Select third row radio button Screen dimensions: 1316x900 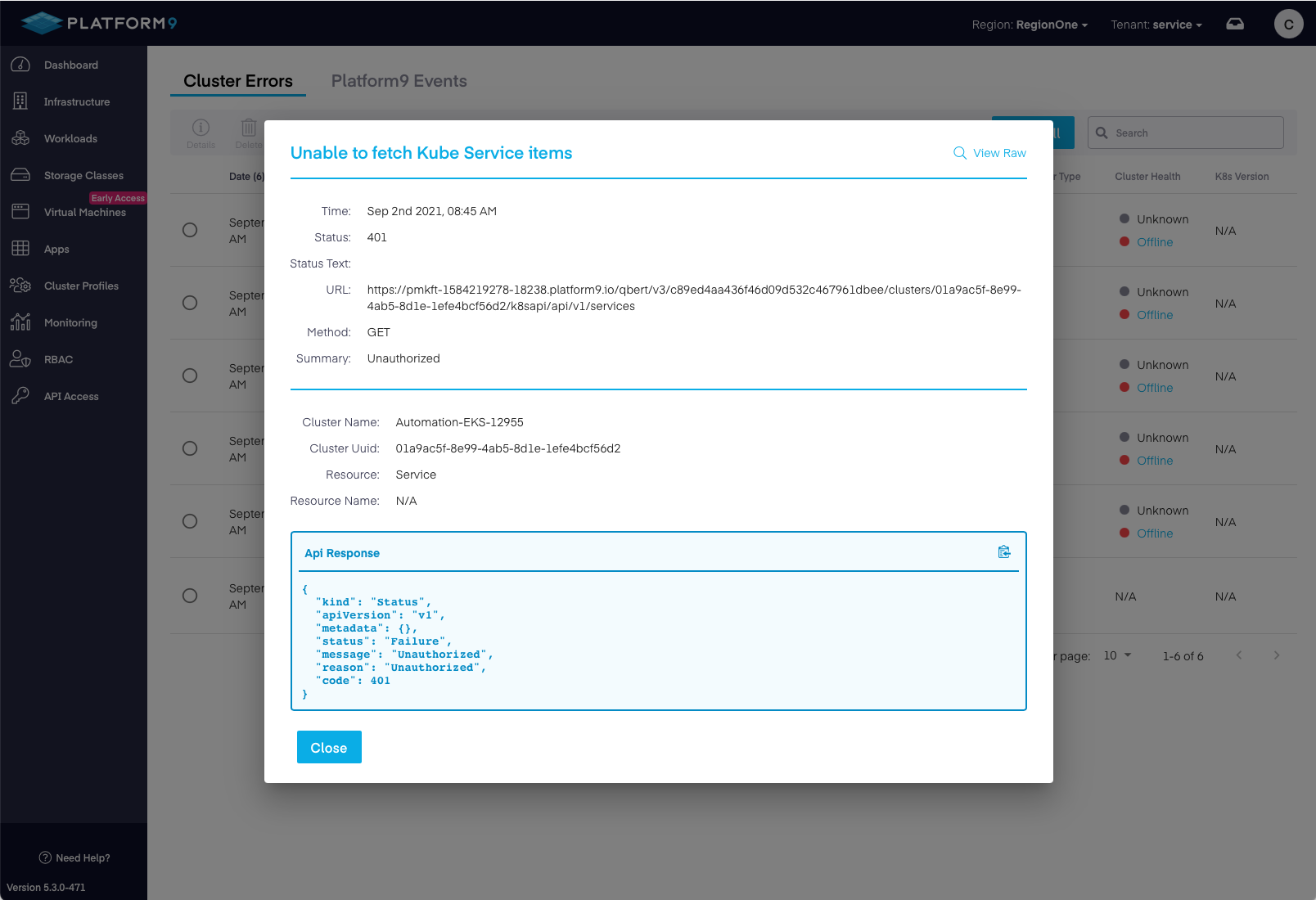pos(190,376)
